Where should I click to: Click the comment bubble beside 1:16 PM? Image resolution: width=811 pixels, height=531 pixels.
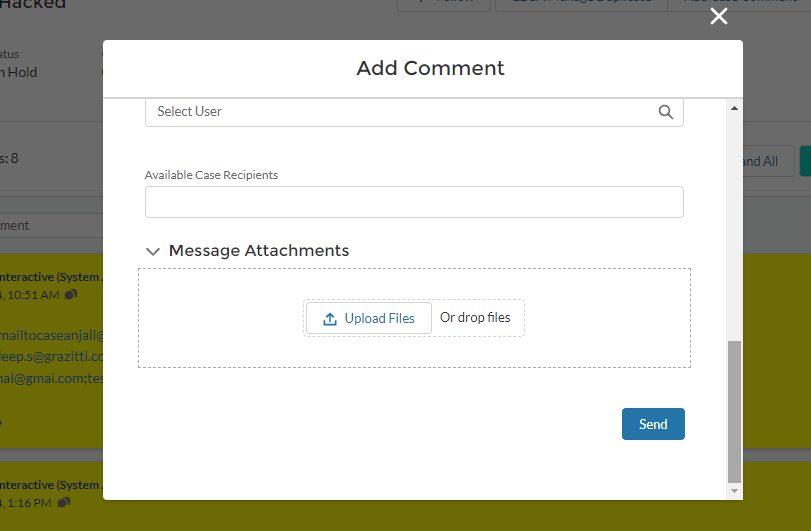pyautogui.click(x=64, y=503)
